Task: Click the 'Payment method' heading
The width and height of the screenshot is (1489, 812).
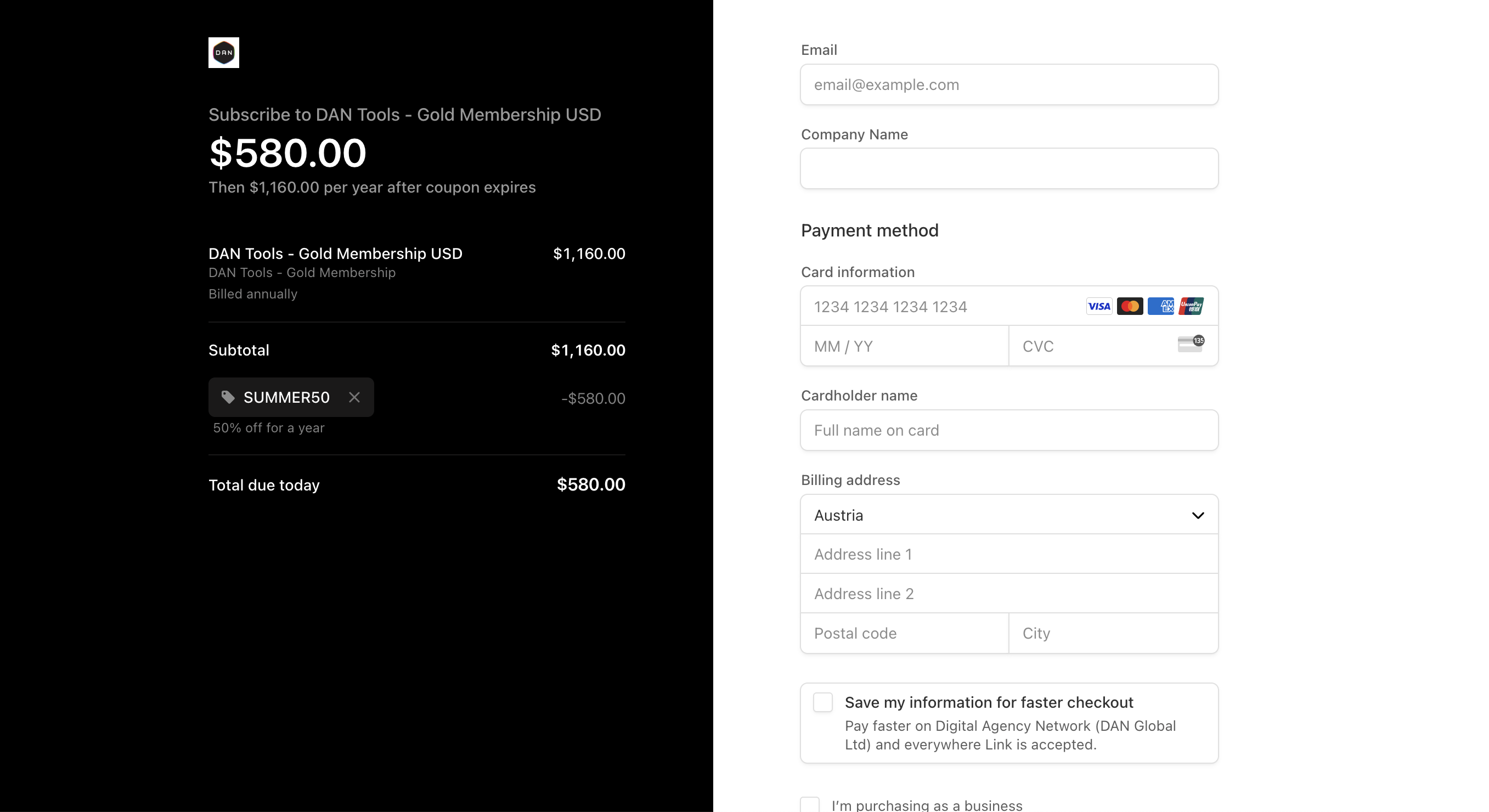Action: tap(870, 231)
